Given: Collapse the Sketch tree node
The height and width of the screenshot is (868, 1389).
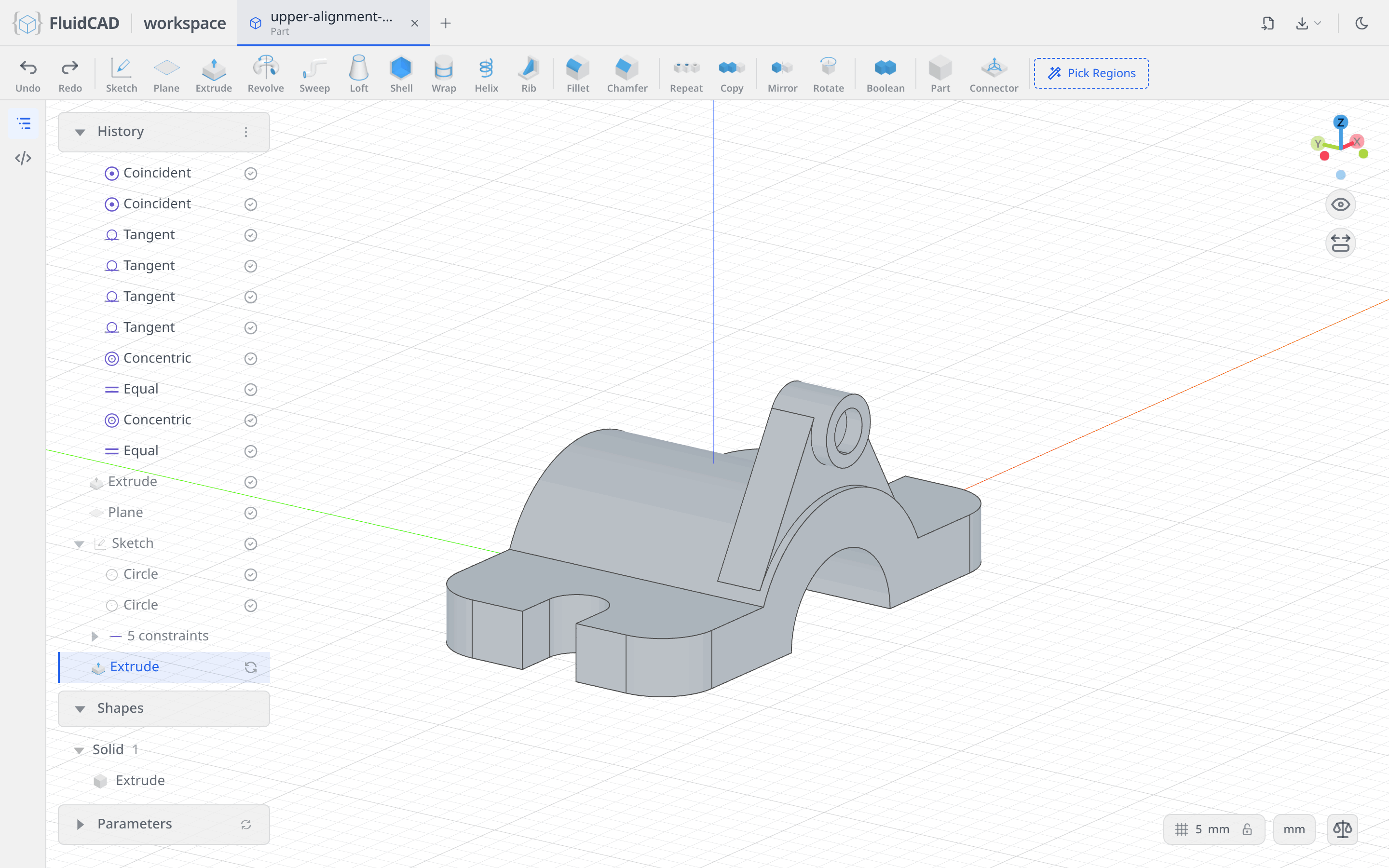Looking at the screenshot, I should click(x=79, y=543).
